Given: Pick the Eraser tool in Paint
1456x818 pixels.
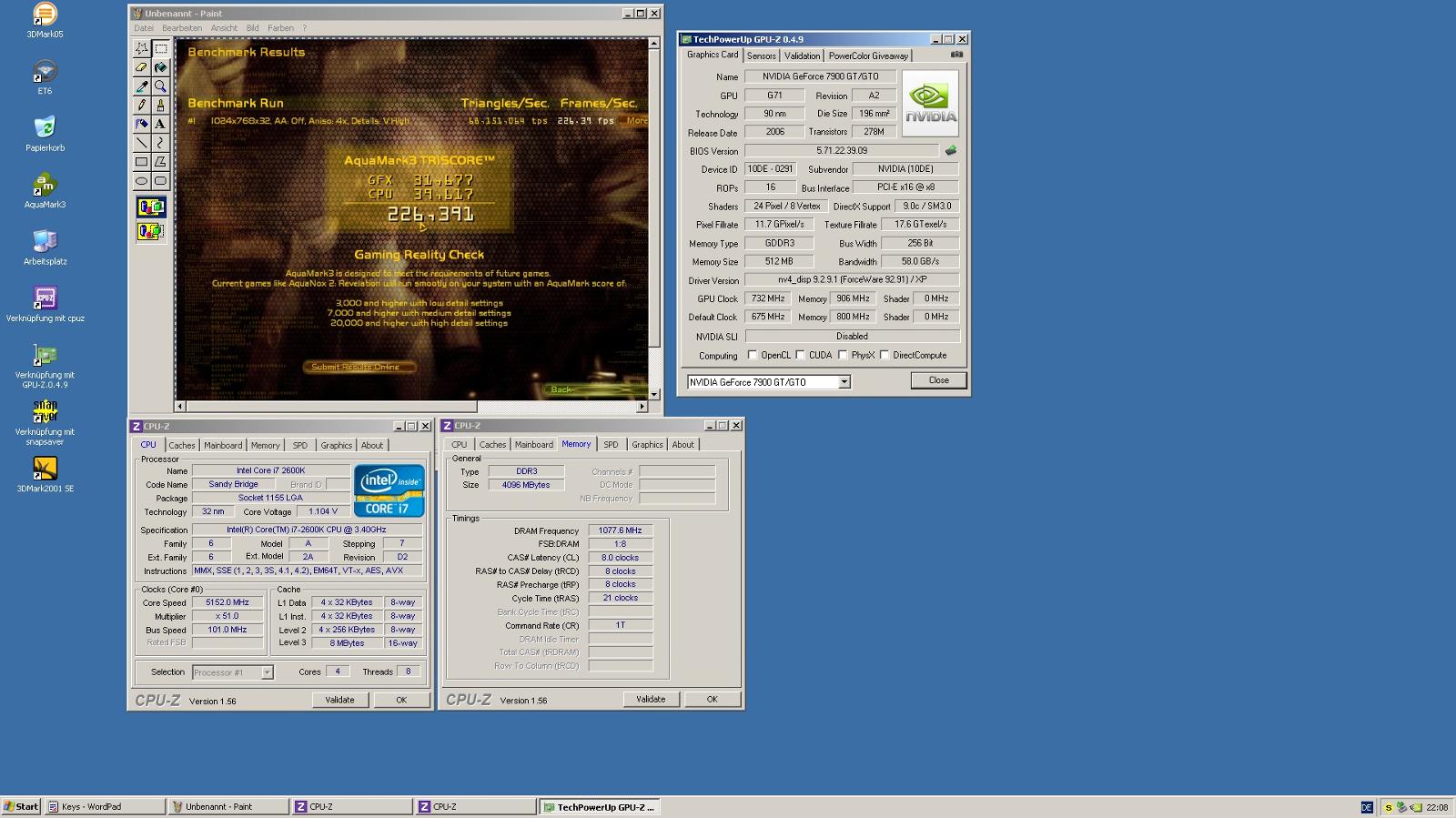Looking at the screenshot, I should tap(141, 67).
